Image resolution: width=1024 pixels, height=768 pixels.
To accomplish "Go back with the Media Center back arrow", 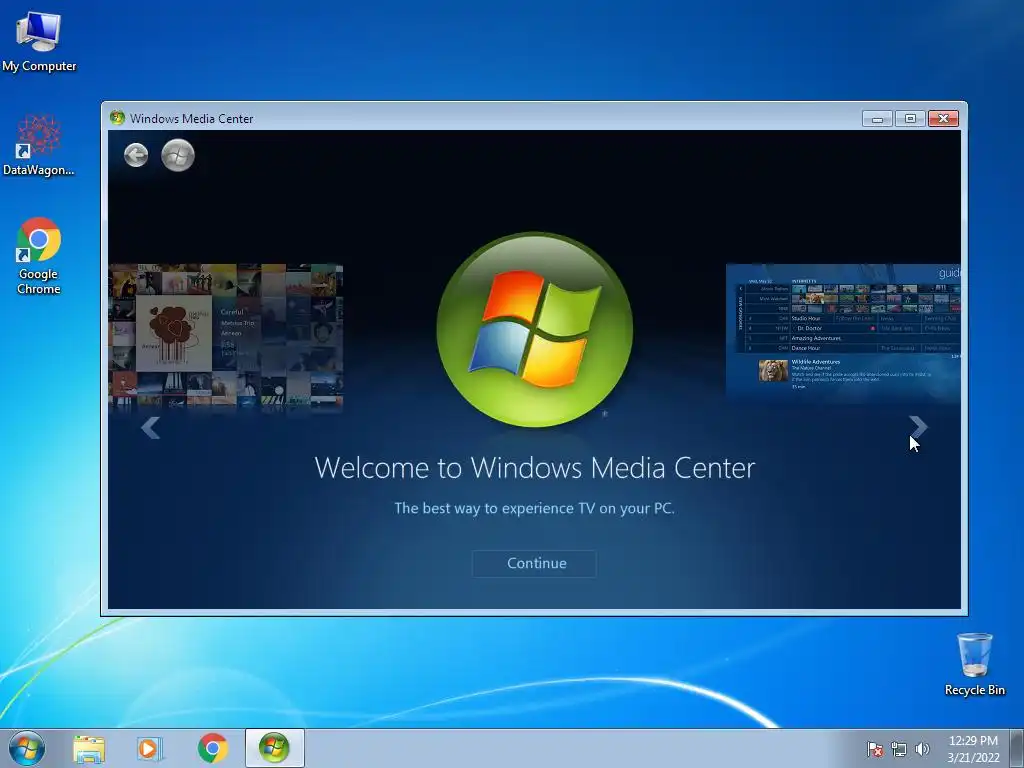I will tap(136, 155).
